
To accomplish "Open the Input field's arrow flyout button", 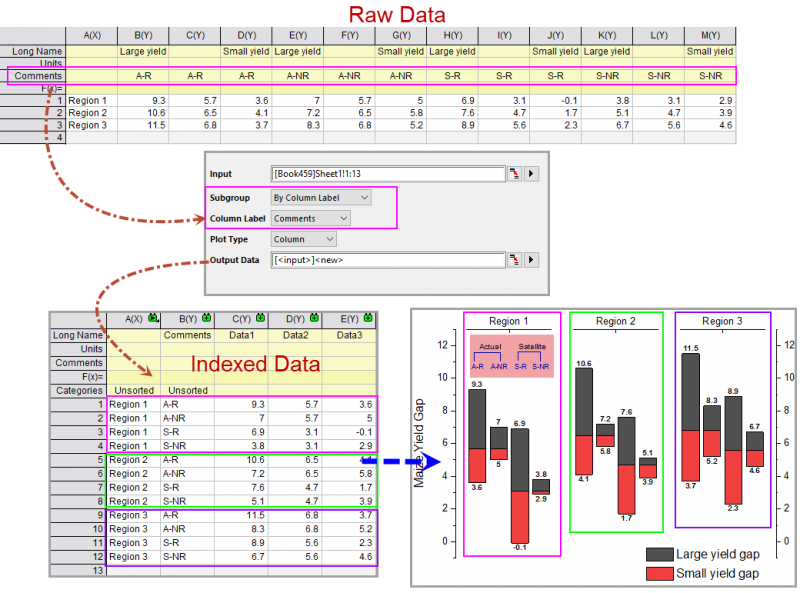I will point(532,174).
